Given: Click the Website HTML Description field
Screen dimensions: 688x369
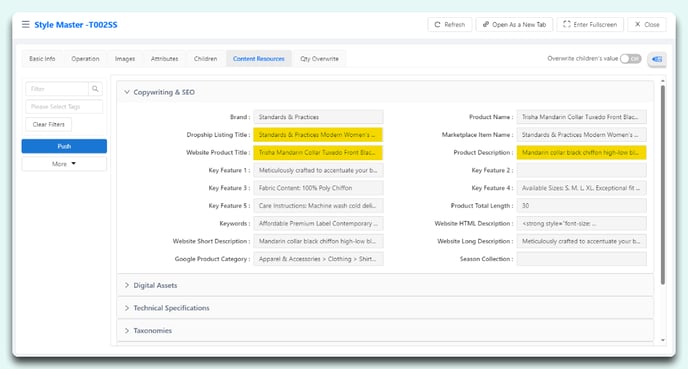Looking at the screenshot, I should coord(581,223).
